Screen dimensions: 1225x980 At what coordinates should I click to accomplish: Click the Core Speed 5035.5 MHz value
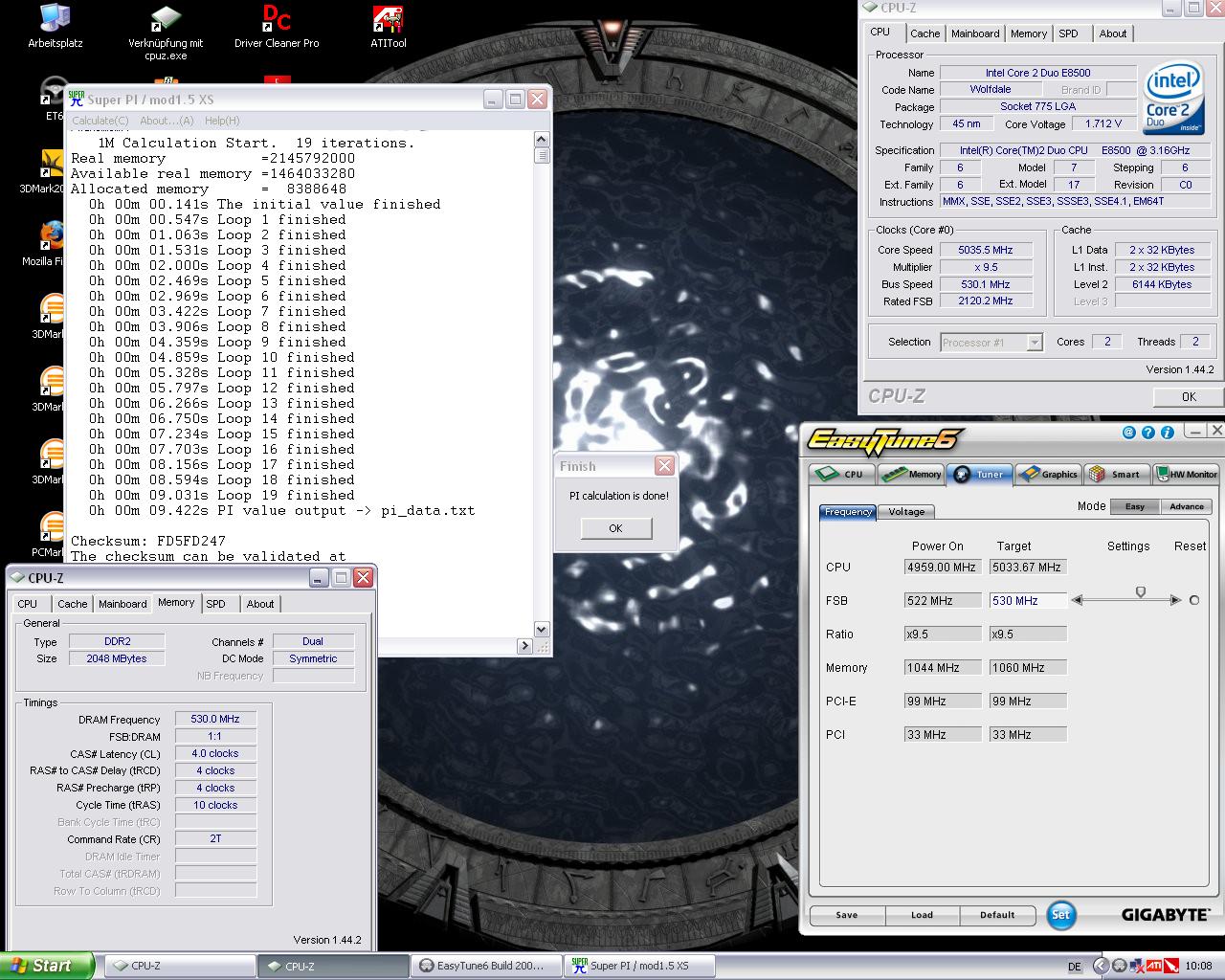coord(986,250)
